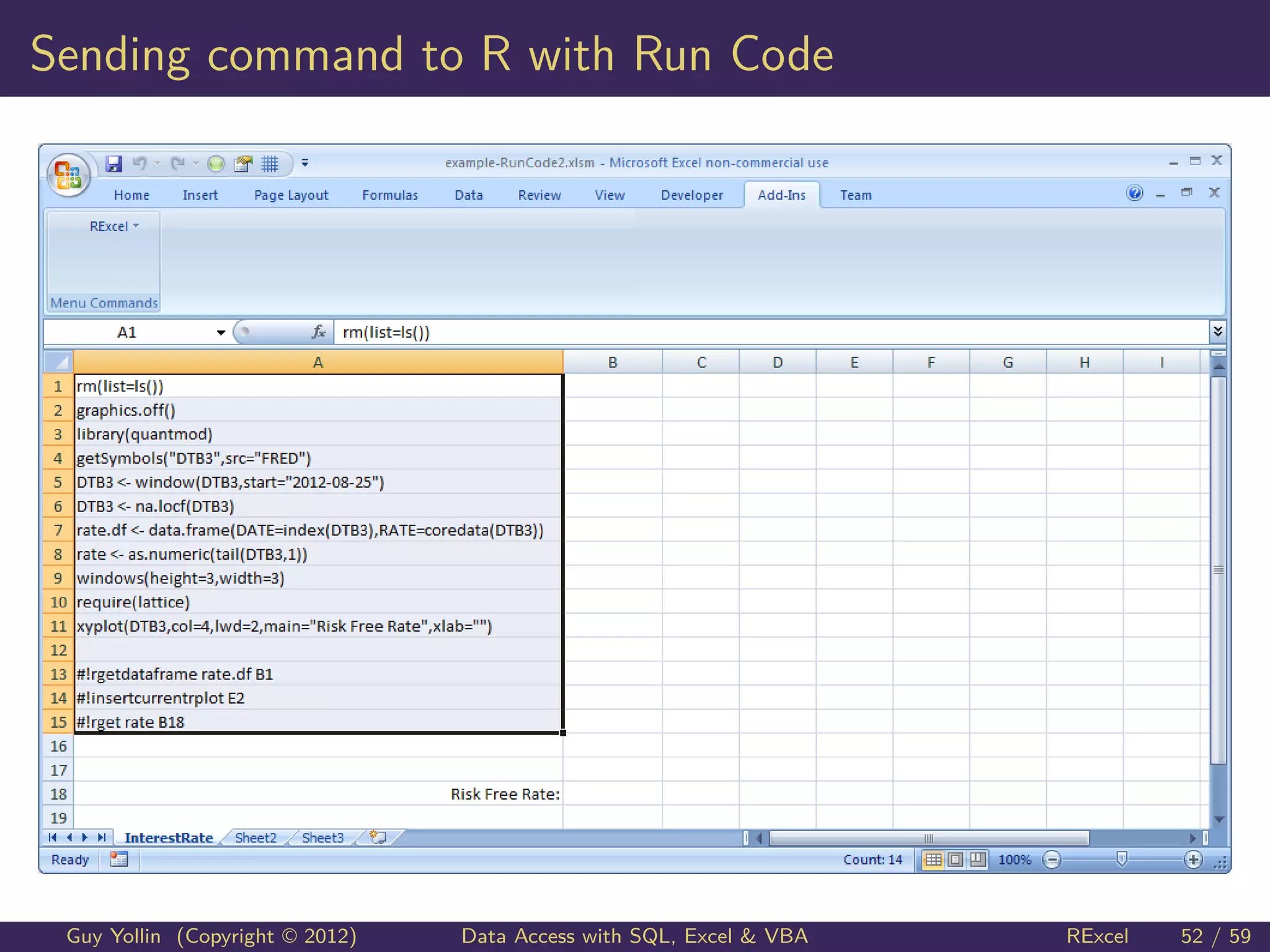The height and width of the screenshot is (952, 1270).
Task: Open the Insert ribbon tab
Action: pyautogui.click(x=200, y=195)
